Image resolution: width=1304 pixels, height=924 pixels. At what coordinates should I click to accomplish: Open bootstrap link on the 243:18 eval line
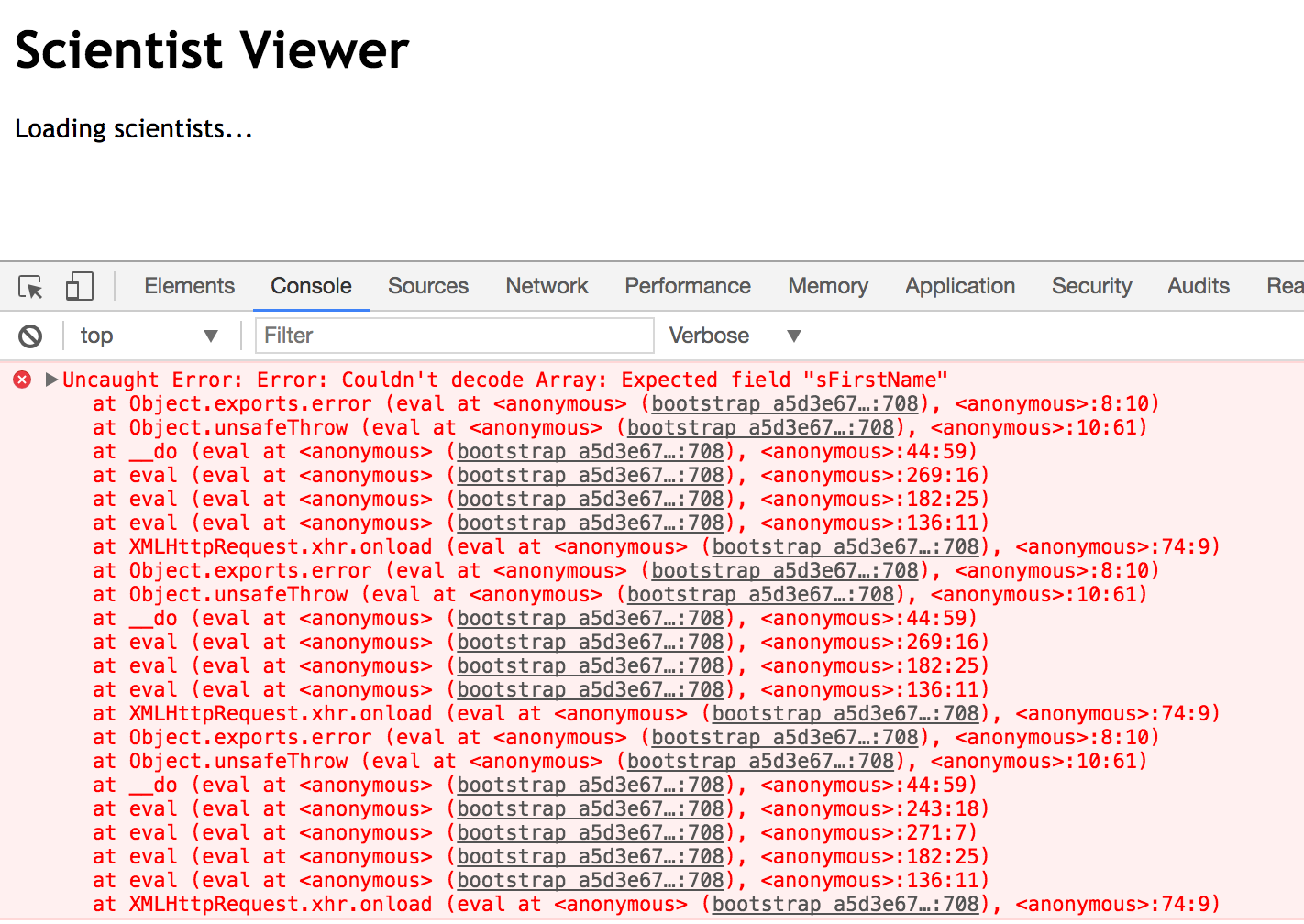pyautogui.click(x=591, y=809)
